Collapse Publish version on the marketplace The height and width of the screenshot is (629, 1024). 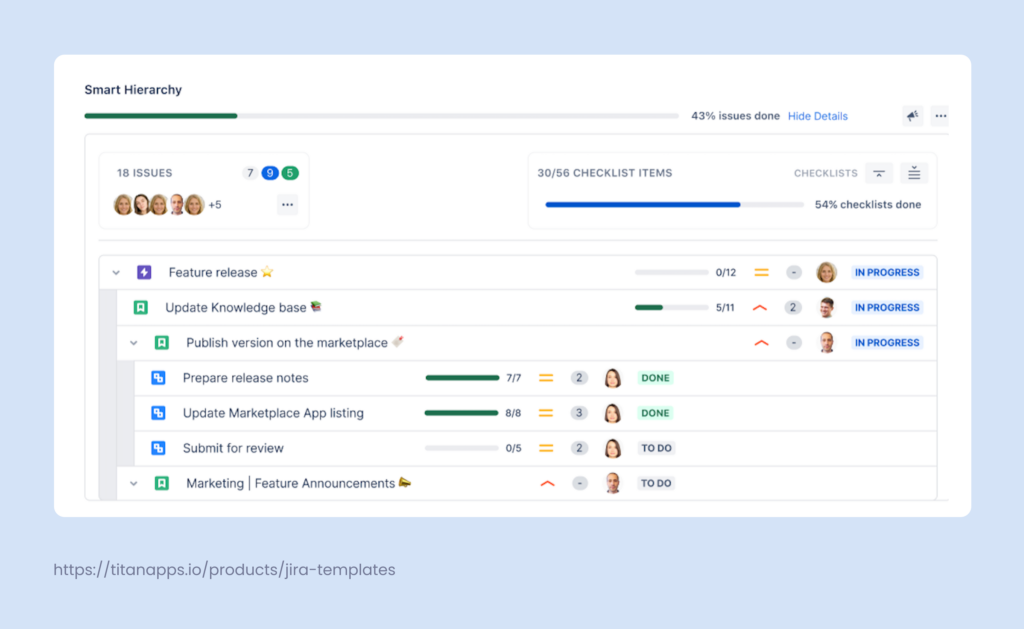pos(134,343)
